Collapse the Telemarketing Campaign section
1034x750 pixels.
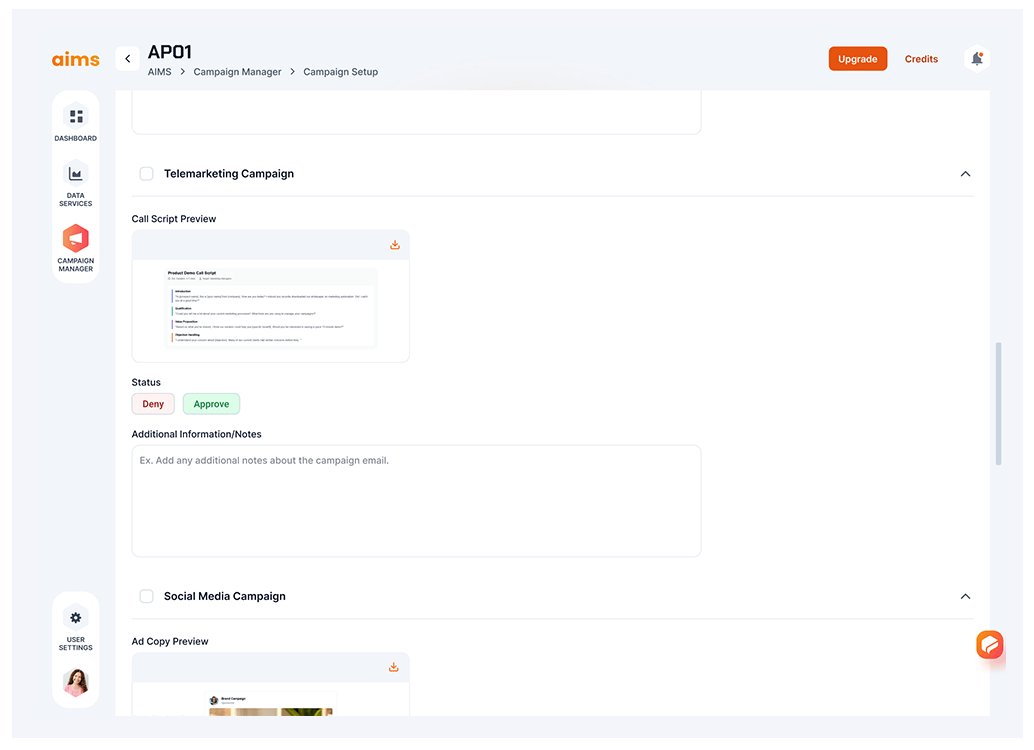click(965, 174)
